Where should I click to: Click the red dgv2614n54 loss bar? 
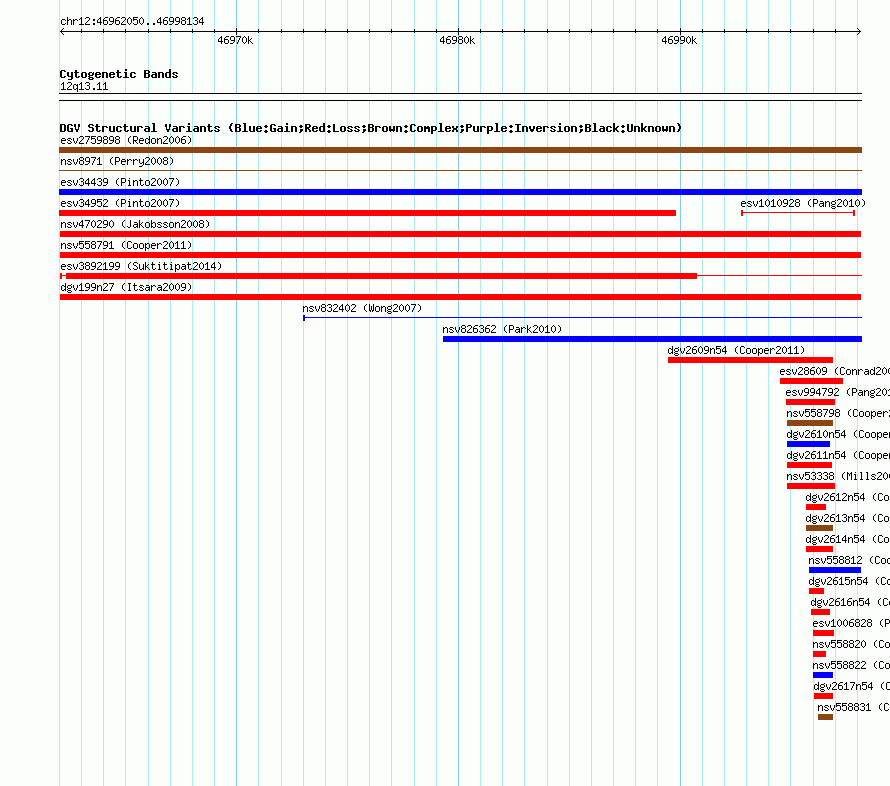(x=819, y=549)
